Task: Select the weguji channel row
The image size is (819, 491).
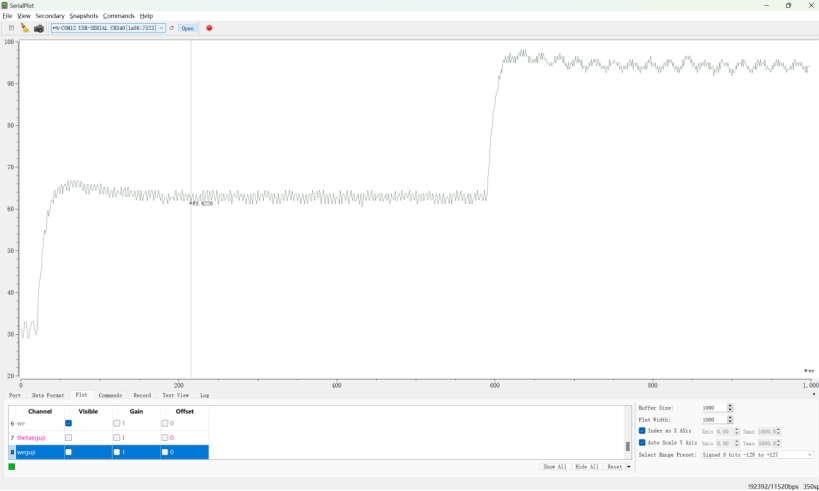Action: 109,452
